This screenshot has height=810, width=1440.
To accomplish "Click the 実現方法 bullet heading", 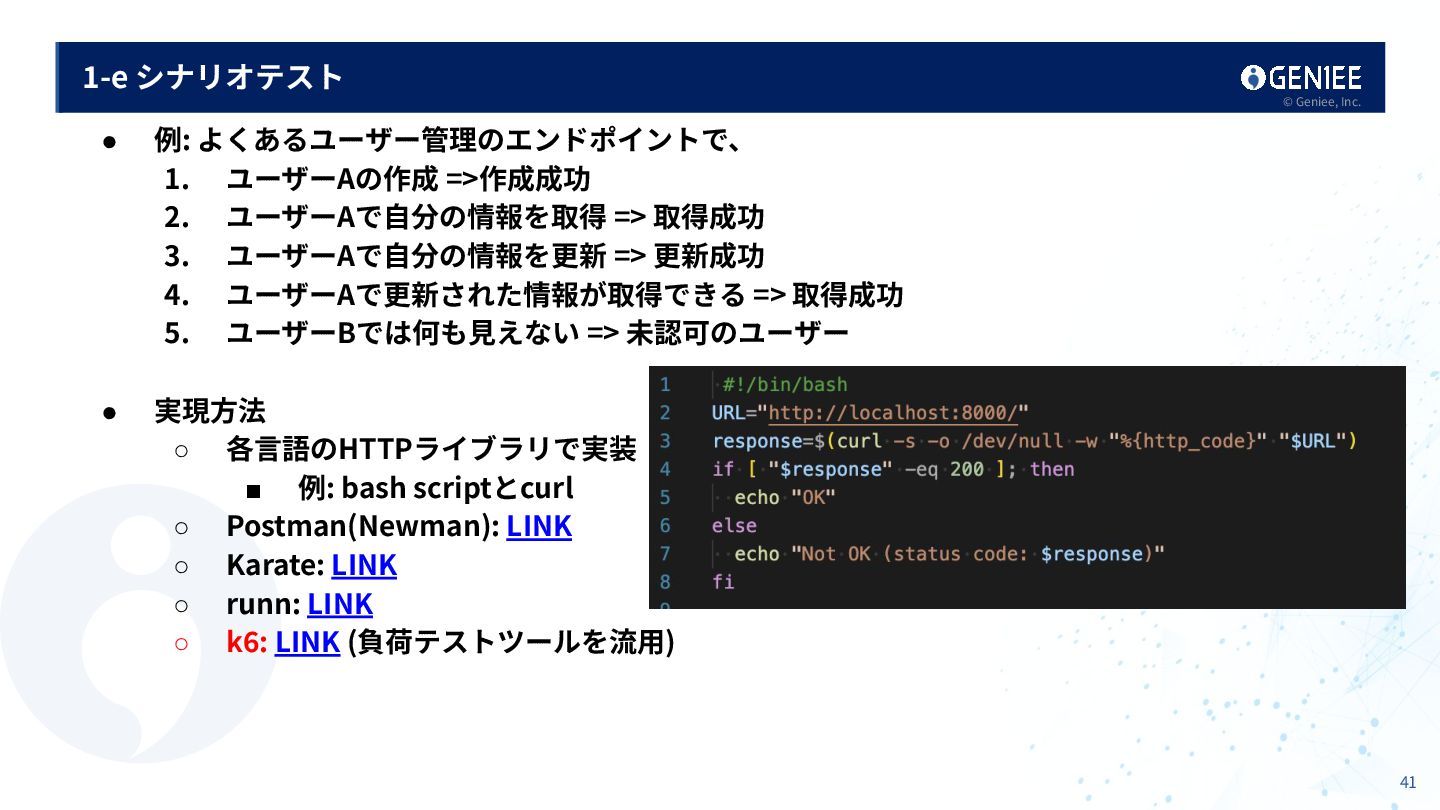I will [x=210, y=411].
